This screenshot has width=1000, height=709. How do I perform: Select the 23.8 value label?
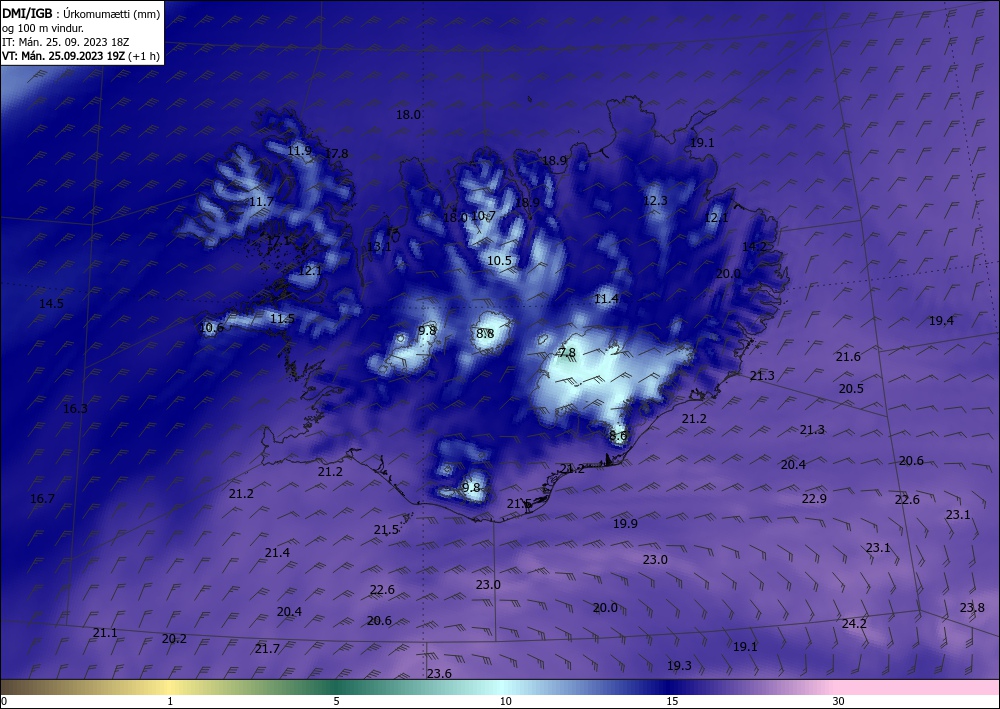tap(972, 608)
